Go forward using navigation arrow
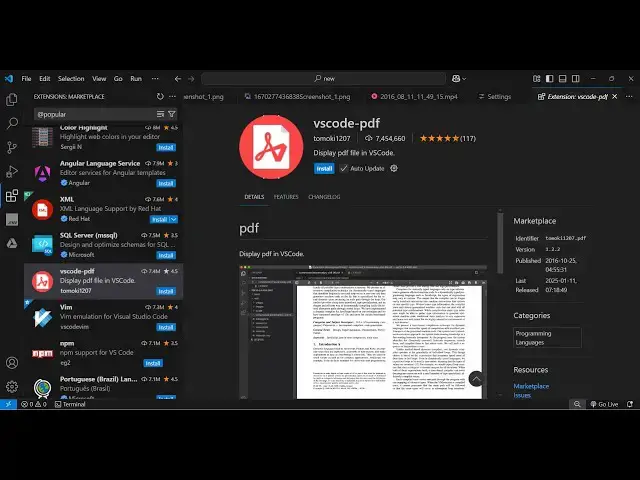This screenshot has height=480, width=640. 191,79
